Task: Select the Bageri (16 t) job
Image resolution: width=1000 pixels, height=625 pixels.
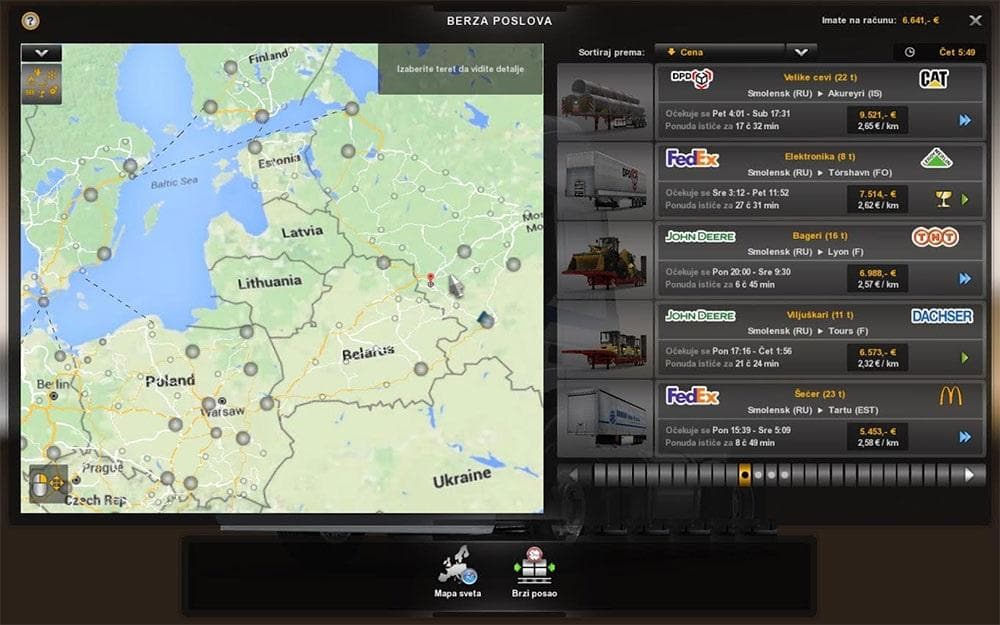Action: 820,260
